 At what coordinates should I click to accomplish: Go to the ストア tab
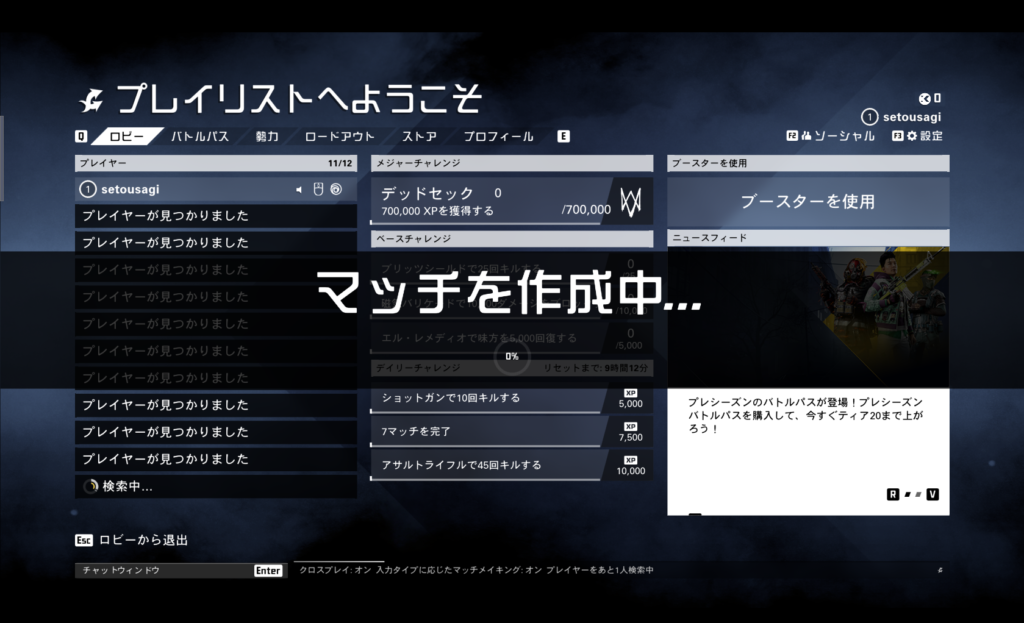pos(419,136)
